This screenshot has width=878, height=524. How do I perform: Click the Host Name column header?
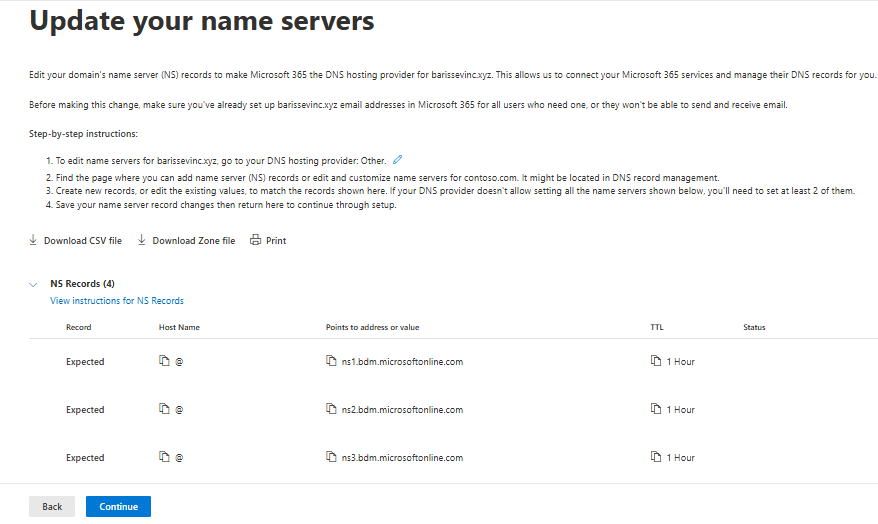tap(179, 327)
